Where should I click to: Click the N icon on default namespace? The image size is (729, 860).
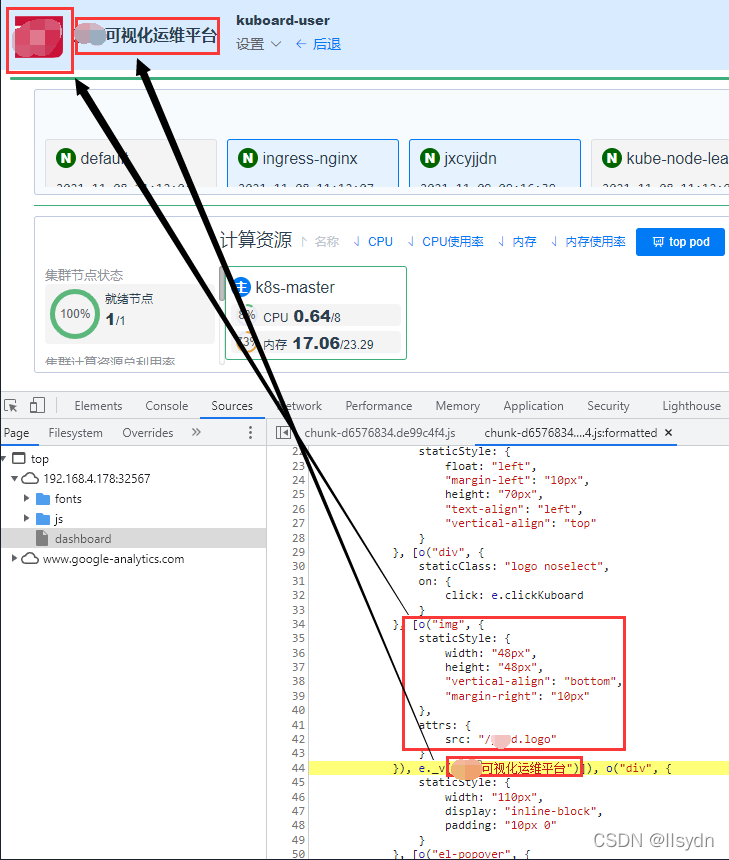[x=66, y=159]
